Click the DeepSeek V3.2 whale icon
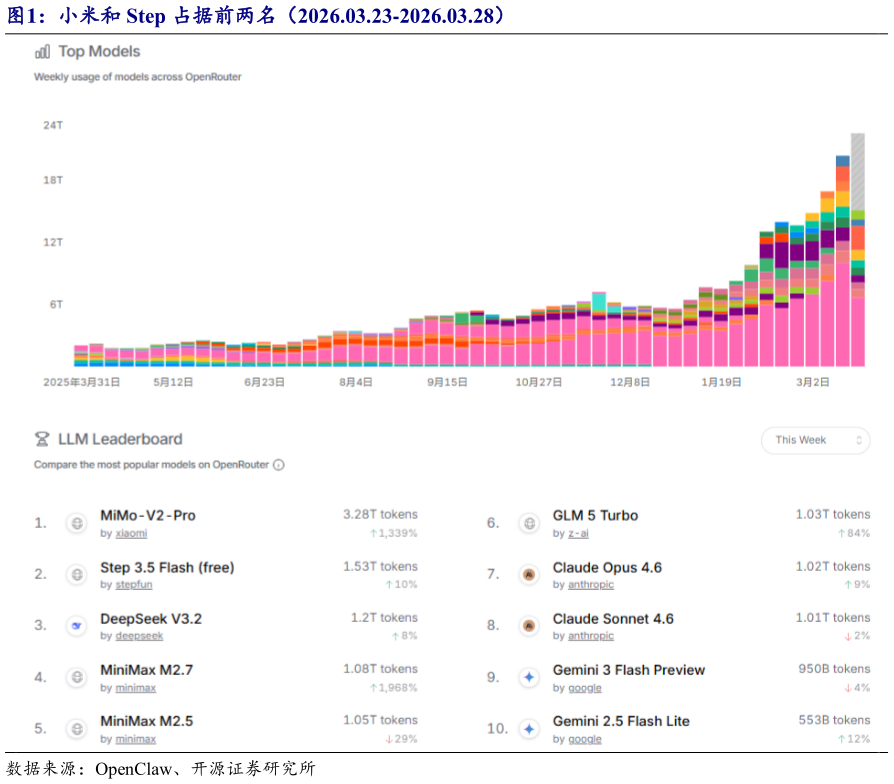 coord(76,625)
